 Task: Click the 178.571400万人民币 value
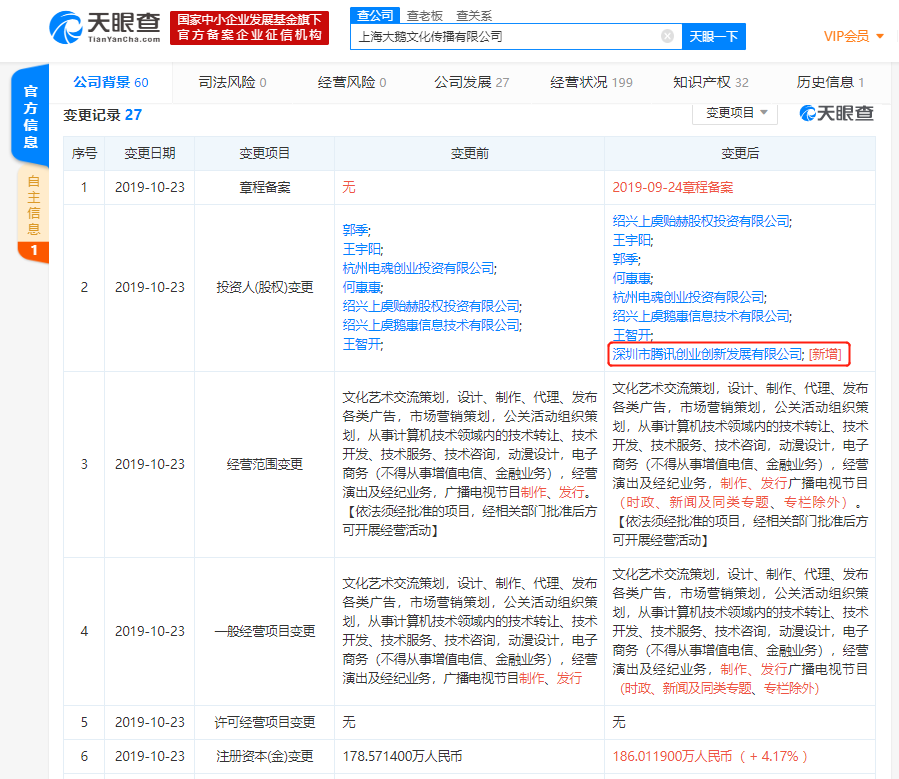(x=402, y=756)
